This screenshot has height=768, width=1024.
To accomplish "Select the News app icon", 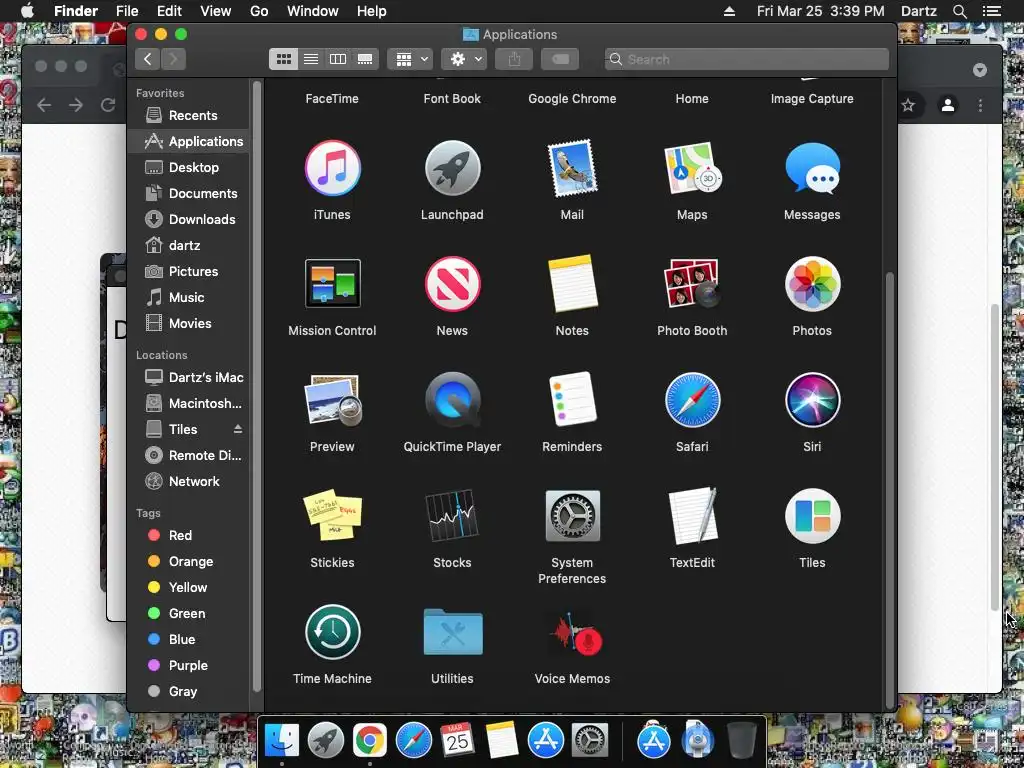I will click(x=453, y=284).
